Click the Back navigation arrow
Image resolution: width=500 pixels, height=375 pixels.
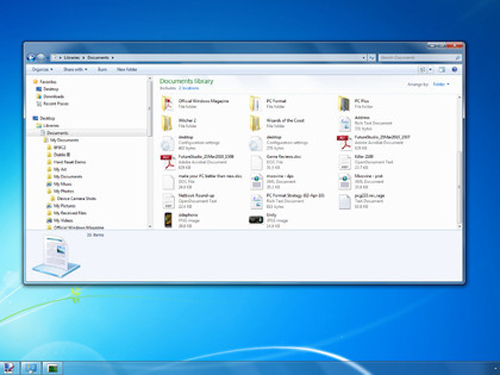coord(31,58)
